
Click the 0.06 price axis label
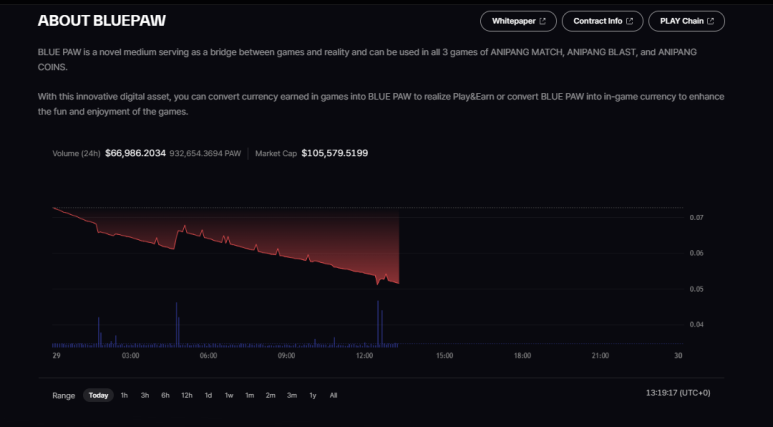(696, 253)
